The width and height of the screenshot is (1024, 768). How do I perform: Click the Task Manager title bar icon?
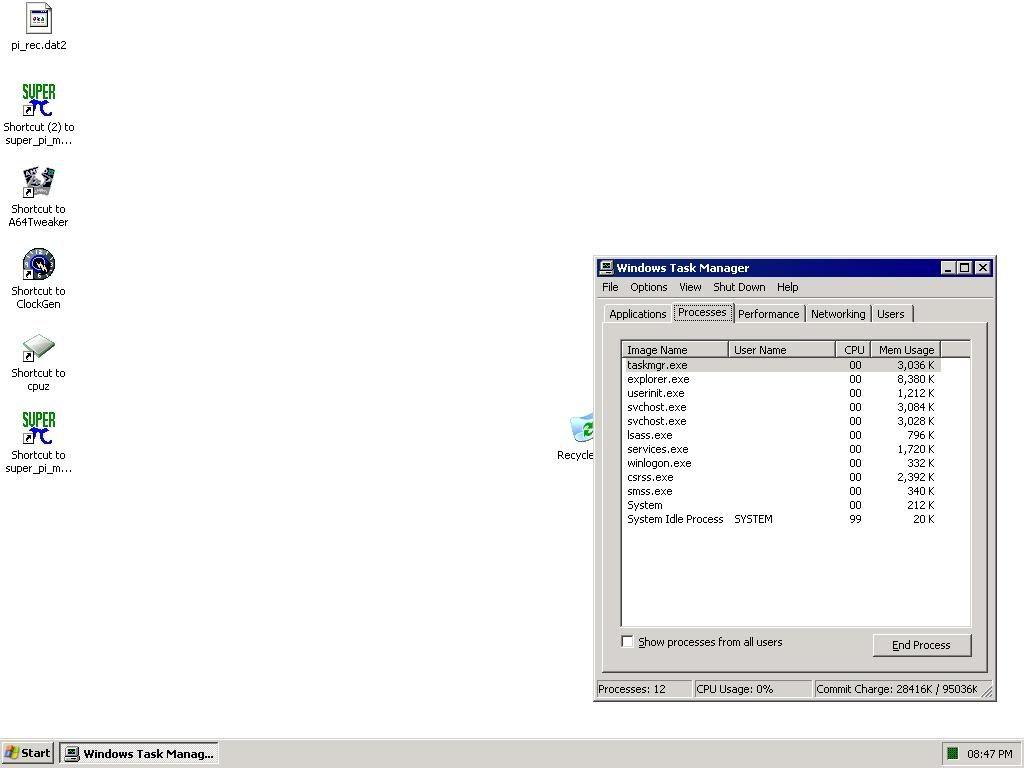click(606, 267)
